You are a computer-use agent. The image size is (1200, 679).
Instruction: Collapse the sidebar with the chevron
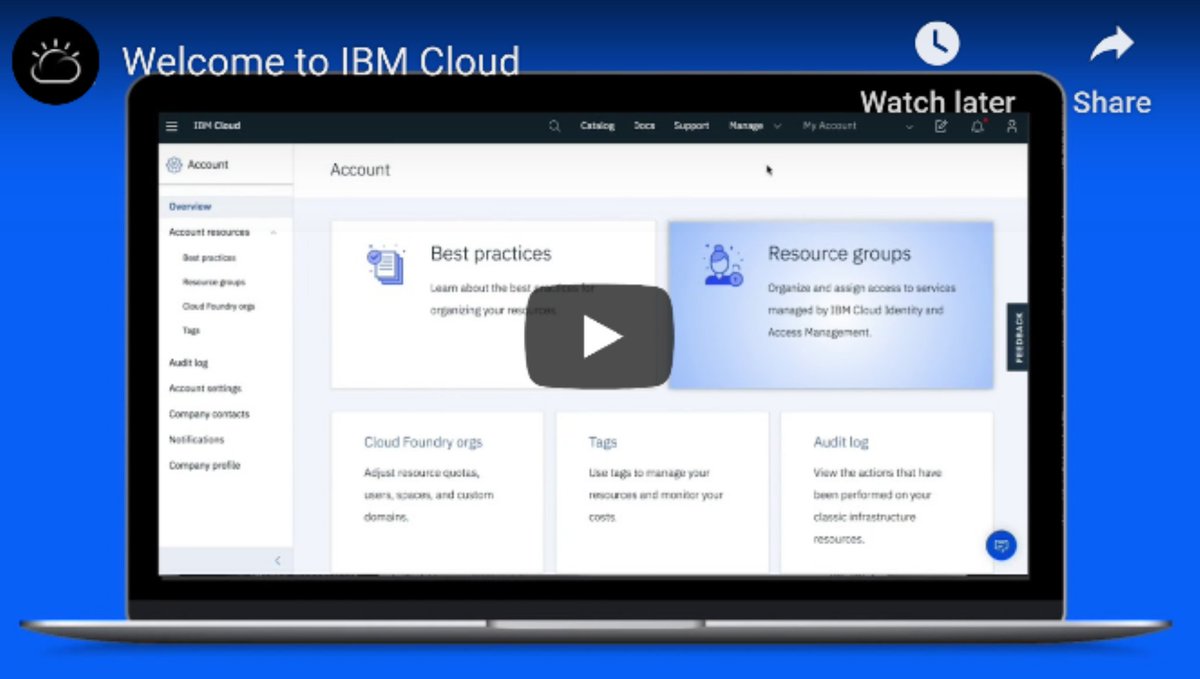click(x=277, y=561)
